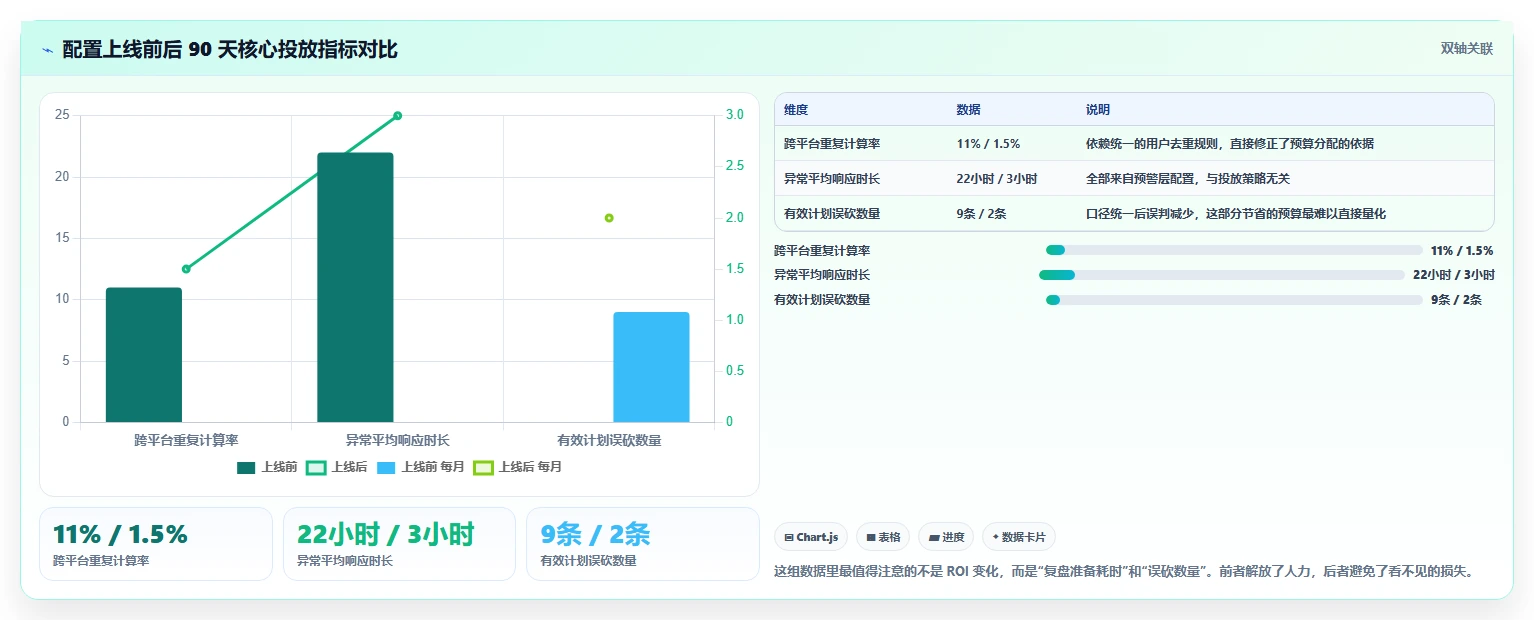The width and height of the screenshot is (1534, 620).
Task: Click the blue bar for 有效计划误砍数量
Action: (651, 367)
